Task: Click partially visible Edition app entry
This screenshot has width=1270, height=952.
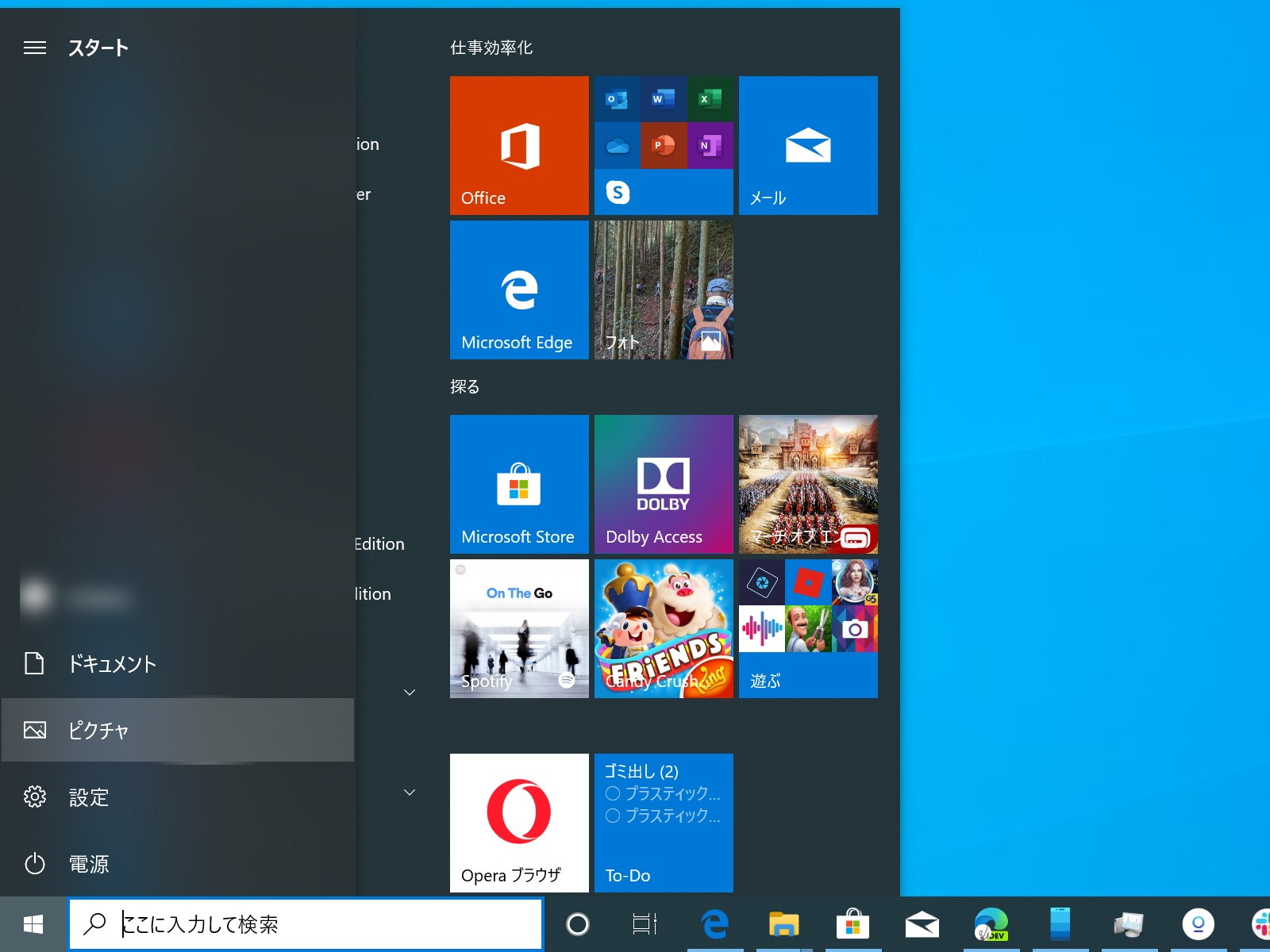Action: coord(379,544)
